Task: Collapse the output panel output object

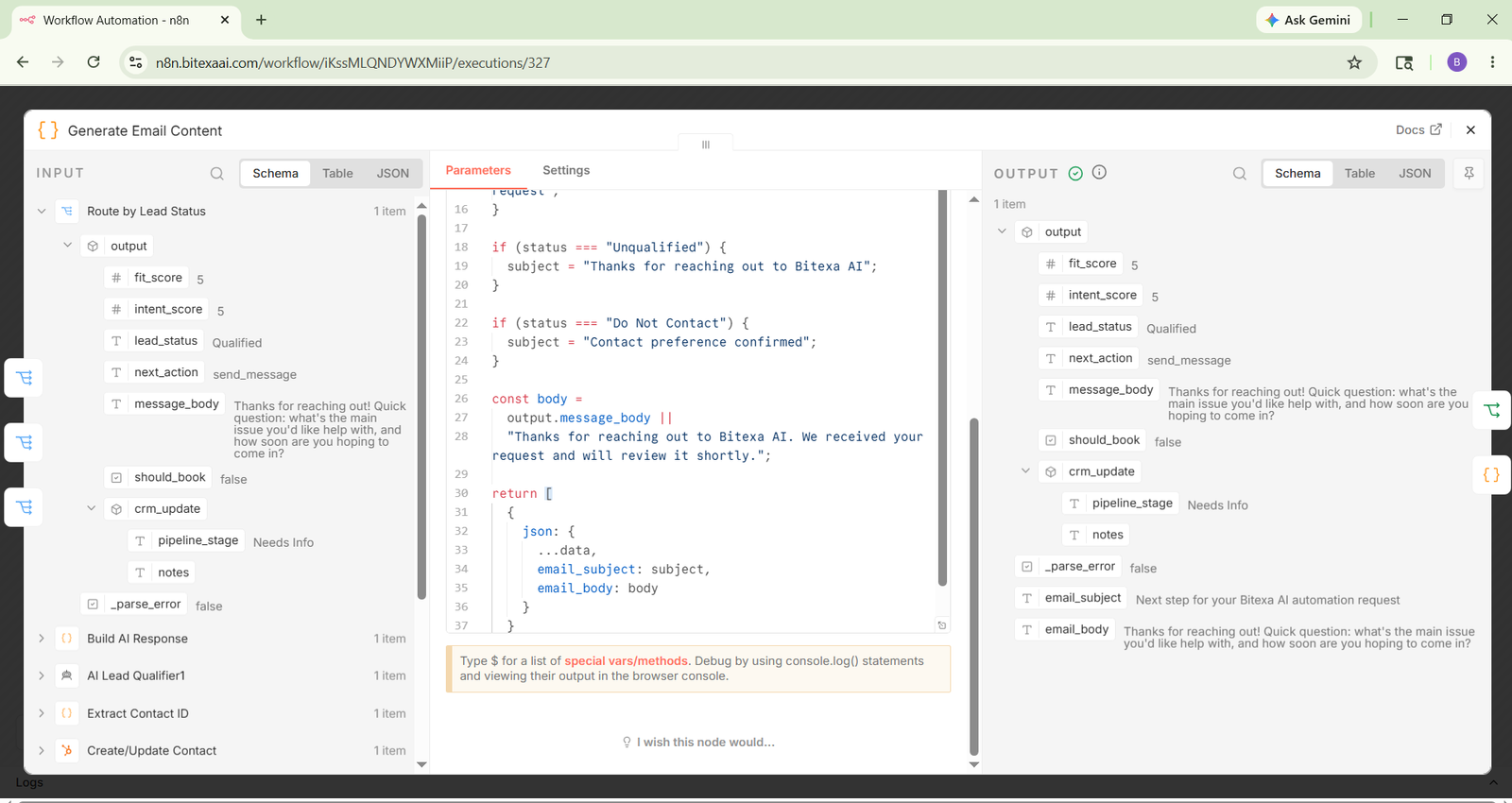Action: [1002, 231]
